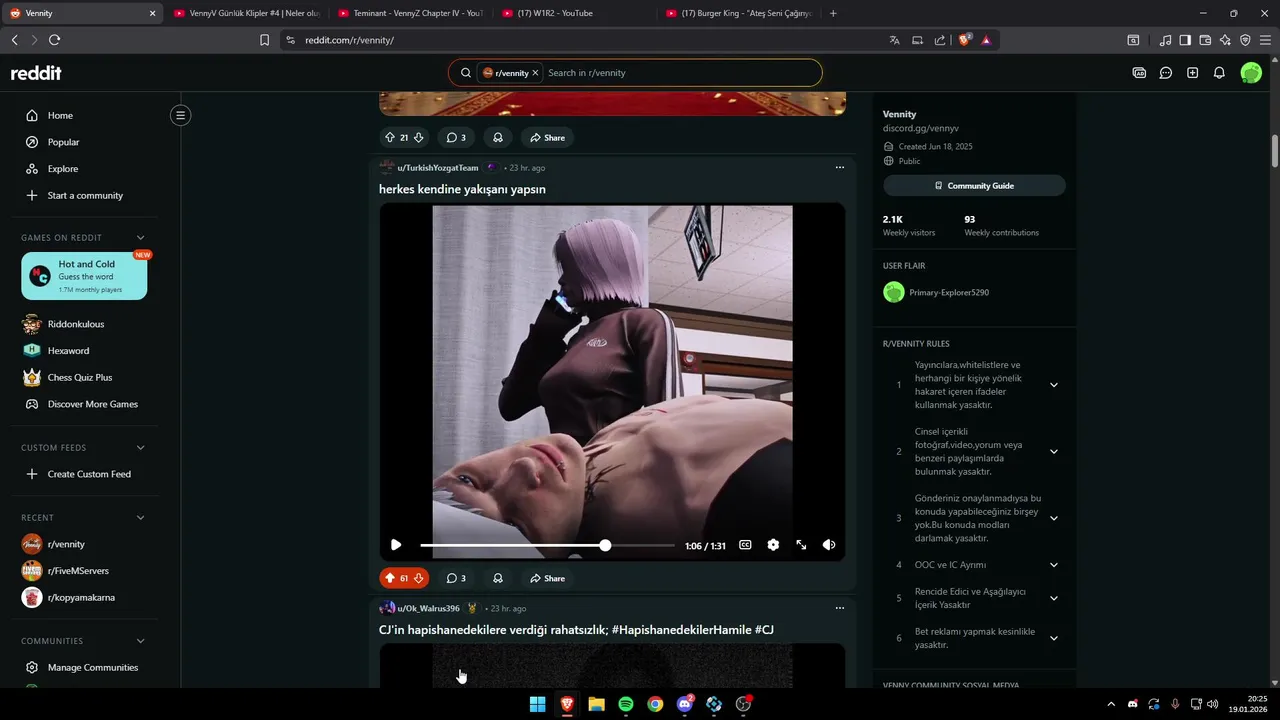Viewport: 1280px width, 720px height.
Task: Switch to the W1R2 YouTube tab
Action: [574, 13]
